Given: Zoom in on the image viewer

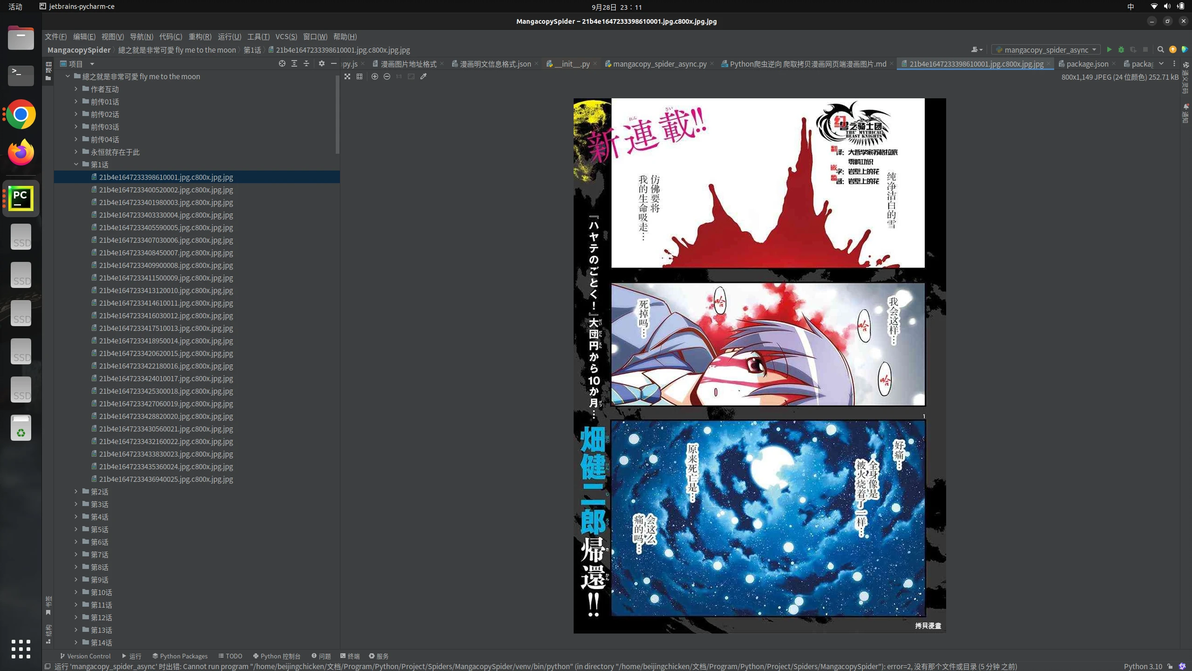Looking at the screenshot, I should 374,77.
